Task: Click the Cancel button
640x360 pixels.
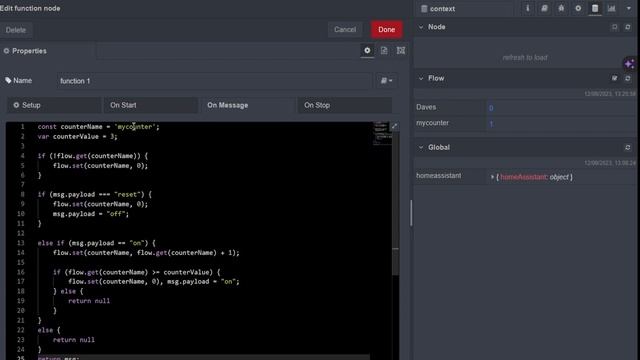Action: click(345, 29)
